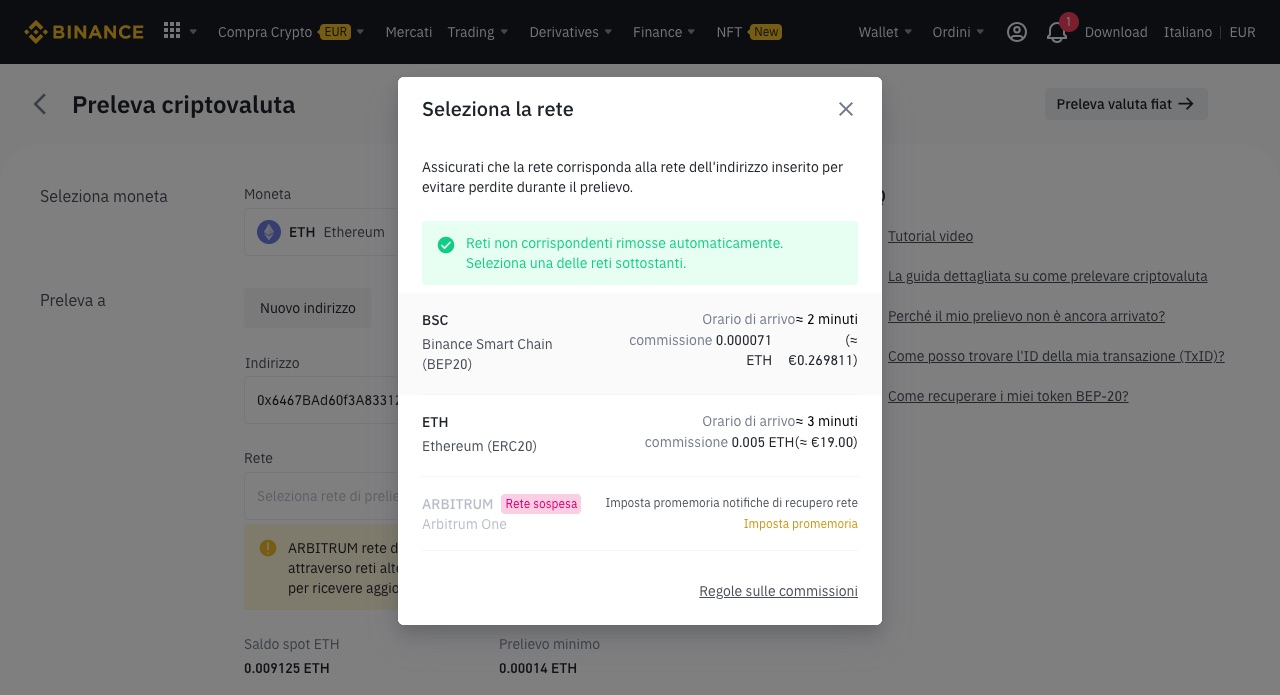Select the ETH Ethereum ERC20 network
The width and height of the screenshot is (1280, 695).
[x=640, y=434]
